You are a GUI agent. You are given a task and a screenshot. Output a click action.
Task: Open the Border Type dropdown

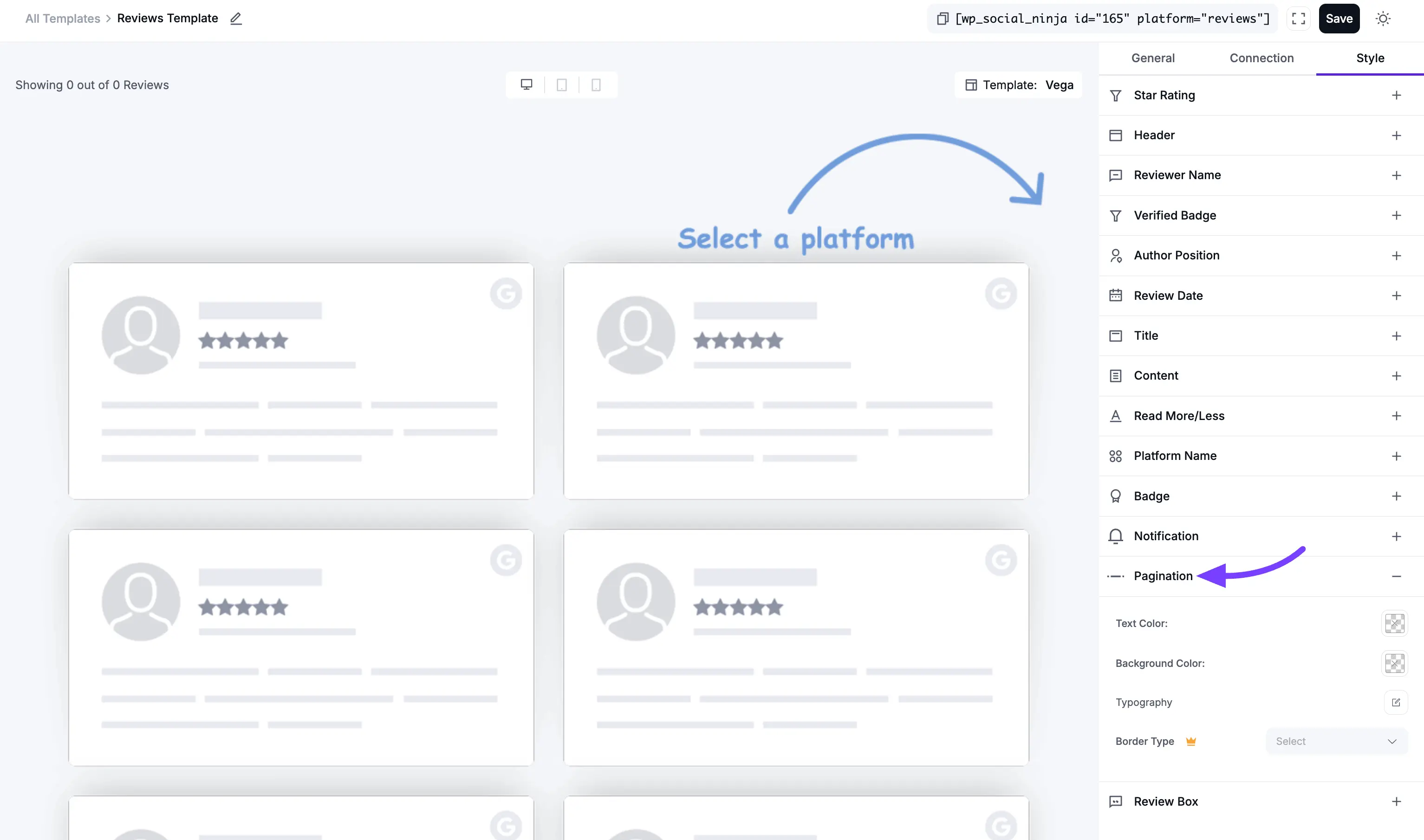pos(1336,741)
